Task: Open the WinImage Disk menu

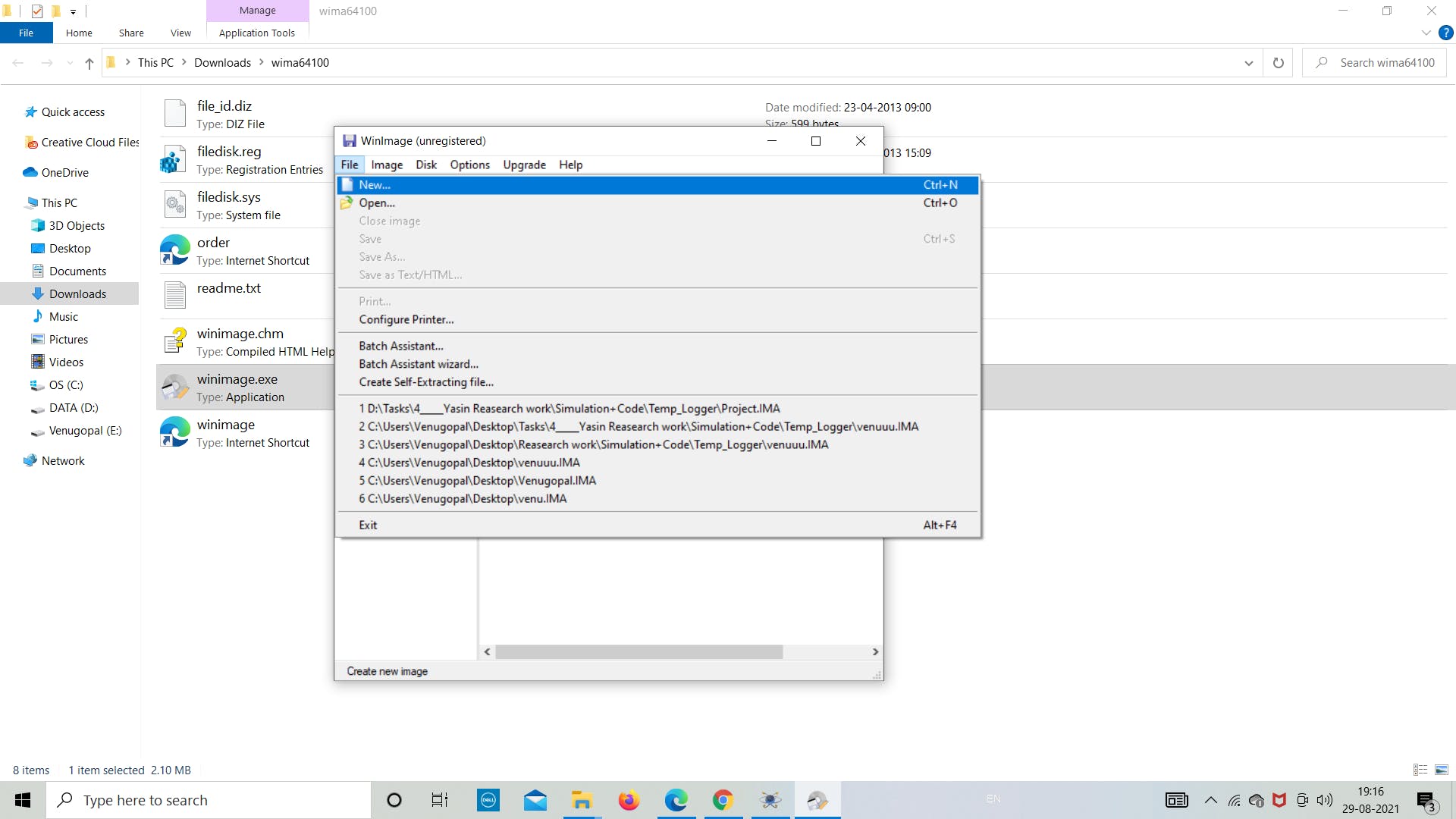Action: (x=426, y=165)
